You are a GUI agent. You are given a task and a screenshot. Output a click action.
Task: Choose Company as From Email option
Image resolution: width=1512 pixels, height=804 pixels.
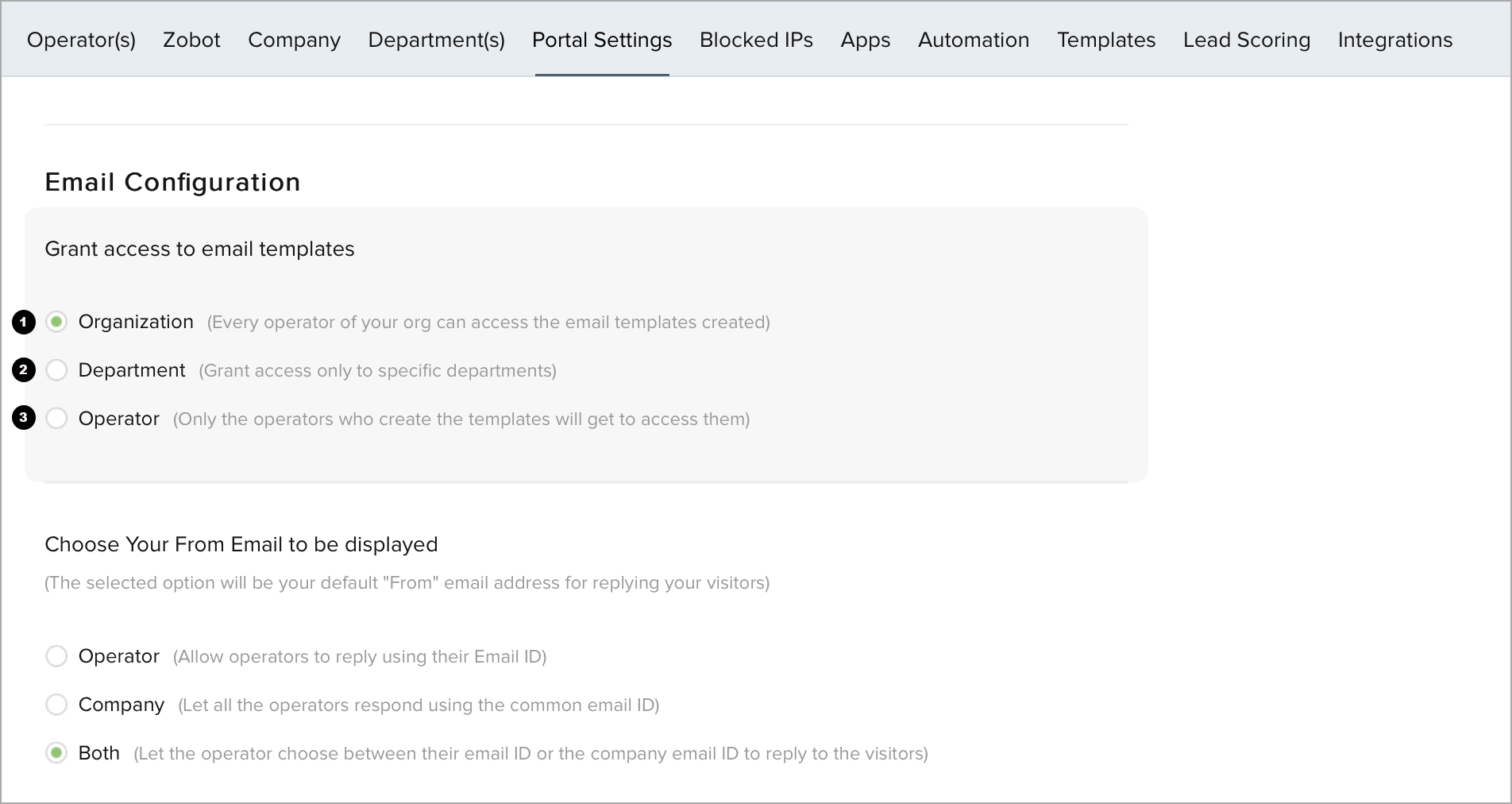(56, 705)
